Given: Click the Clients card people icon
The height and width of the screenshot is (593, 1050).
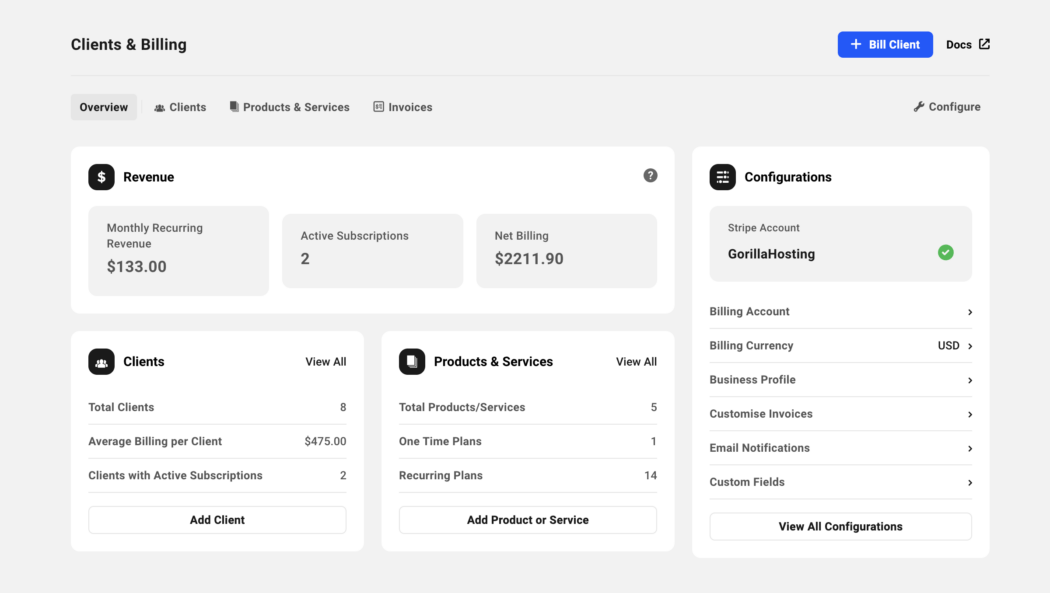Looking at the screenshot, I should [101, 361].
